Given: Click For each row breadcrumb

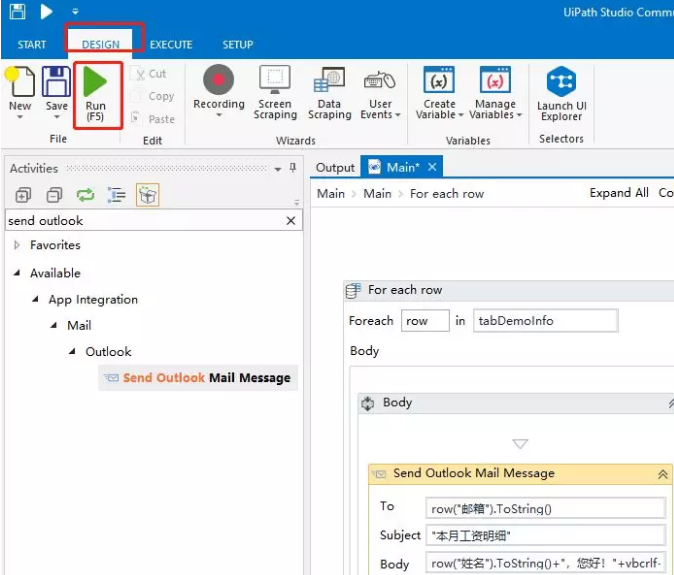Looking at the screenshot, I should (x=447, y=194).
